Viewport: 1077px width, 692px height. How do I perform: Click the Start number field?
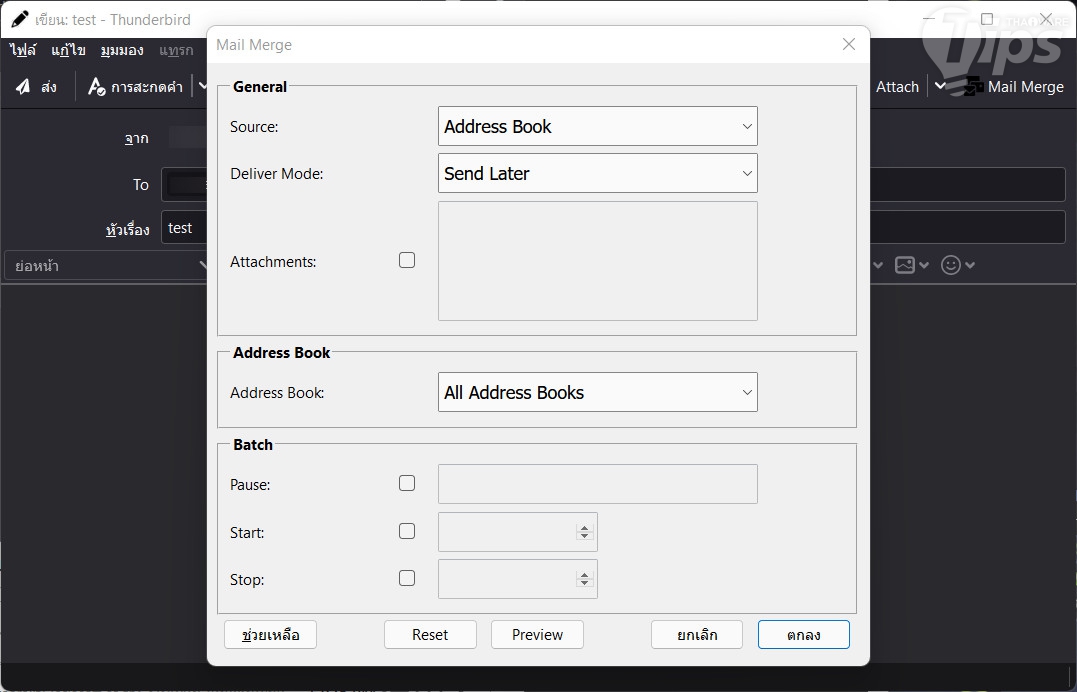(518, 531)
